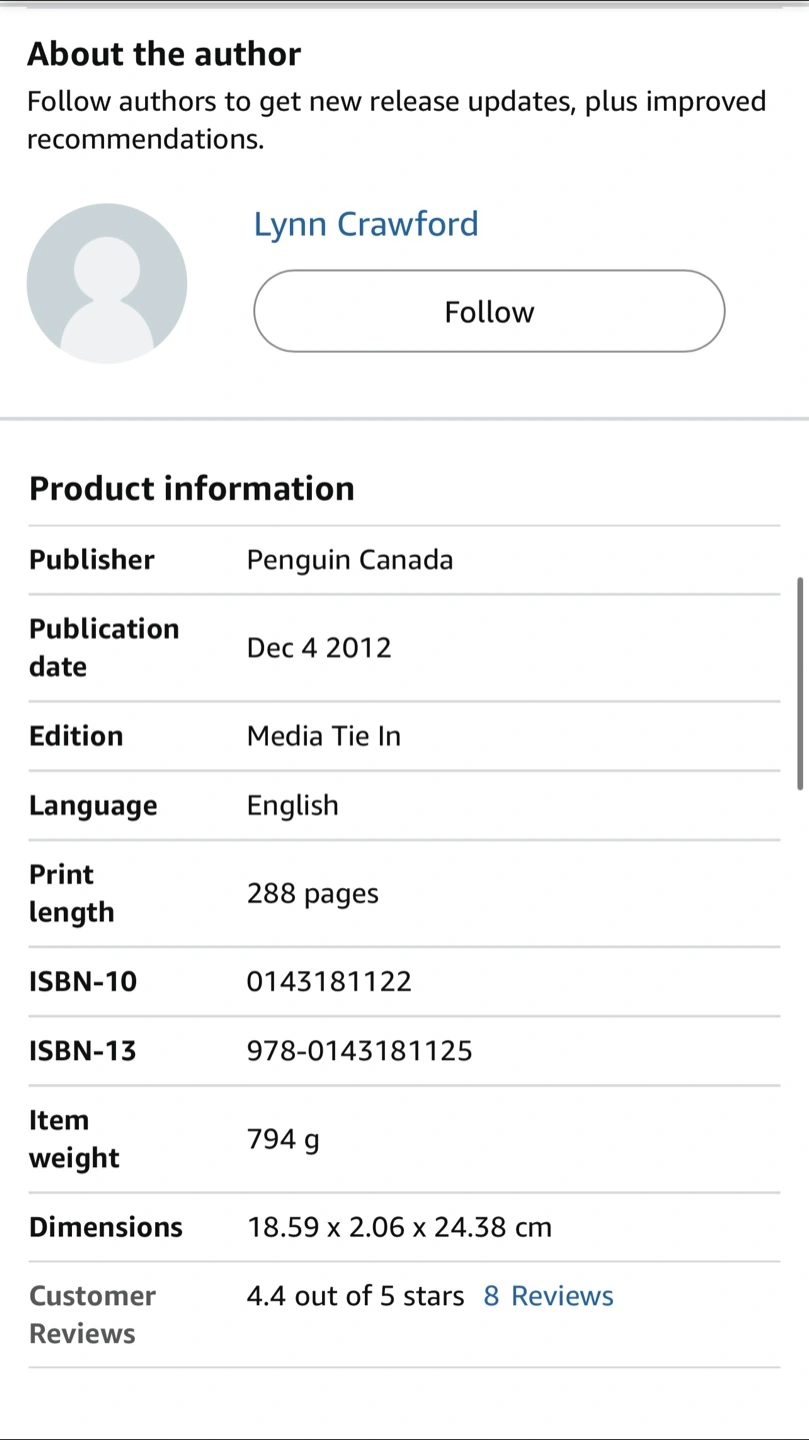Image resolution: width=809 pixels, height=1440 pixels.
Task: Select the Publisher row label
Action: point(92,560)
